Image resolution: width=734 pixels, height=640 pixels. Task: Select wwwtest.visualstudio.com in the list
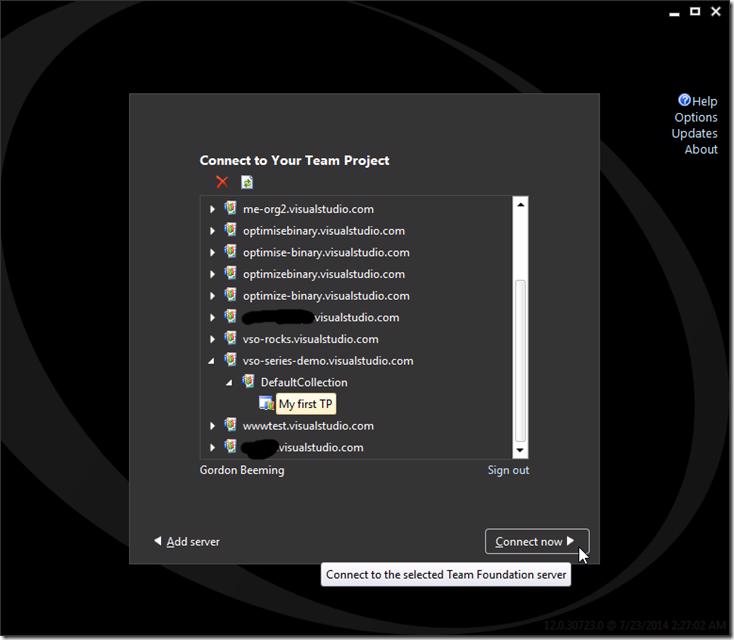click(308, 426)
